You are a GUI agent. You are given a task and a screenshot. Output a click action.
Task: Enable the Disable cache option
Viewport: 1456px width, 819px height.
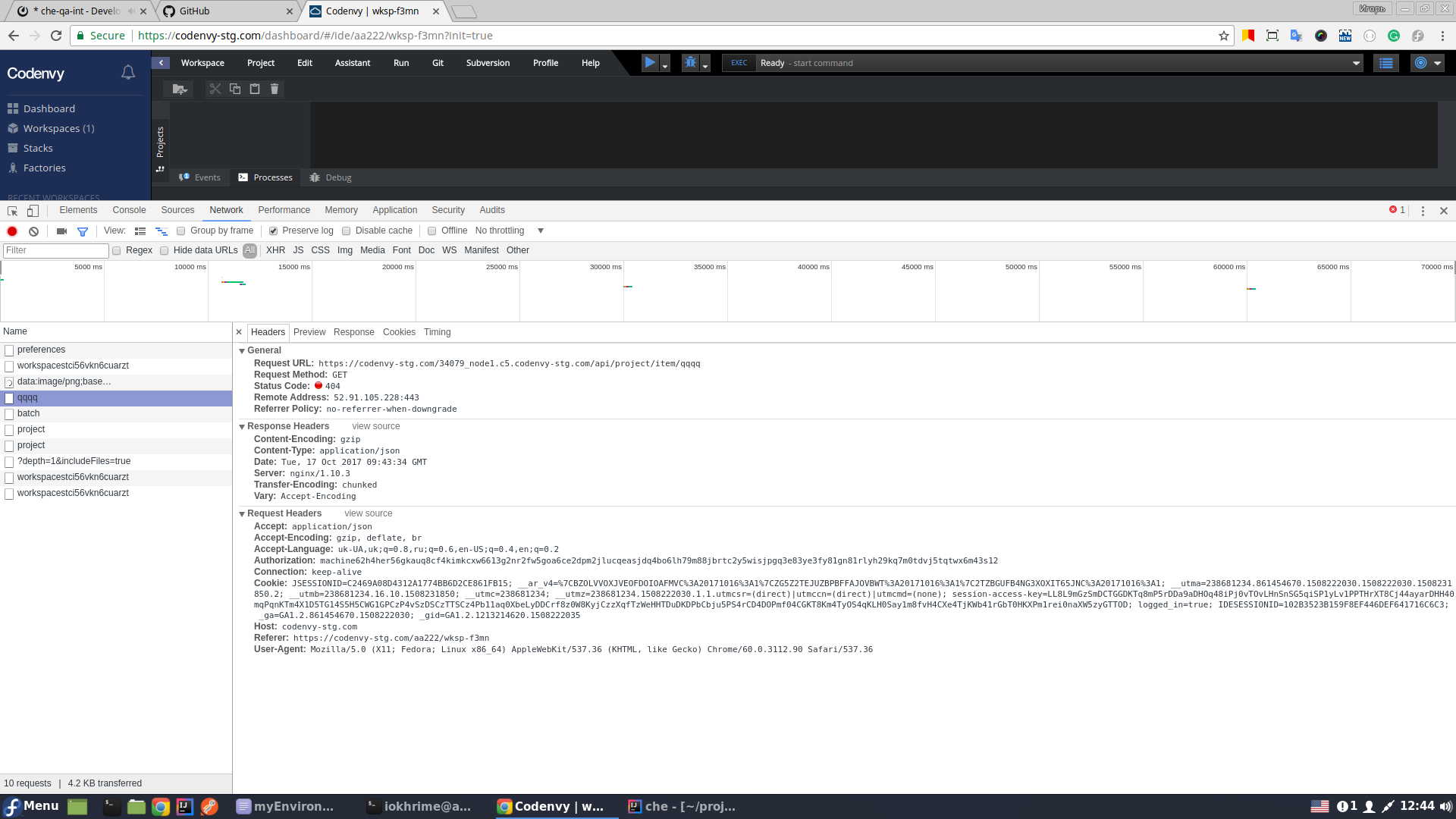[x=347, y=231]
